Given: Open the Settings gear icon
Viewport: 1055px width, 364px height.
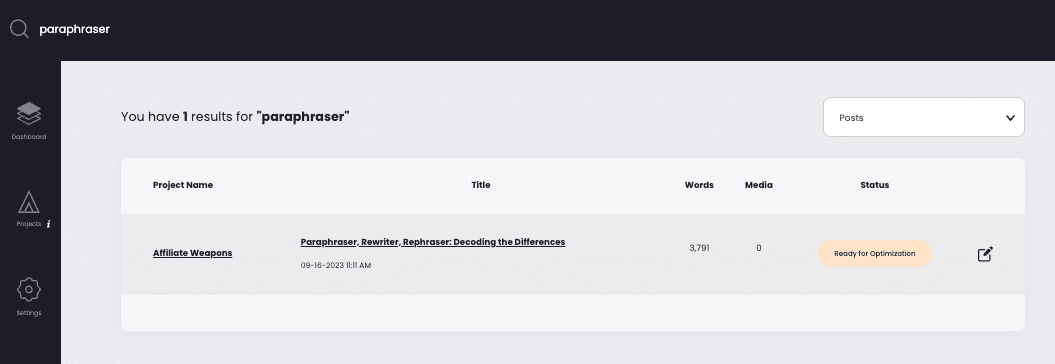Looking at the screenshot, I should [x=29, y=289].
